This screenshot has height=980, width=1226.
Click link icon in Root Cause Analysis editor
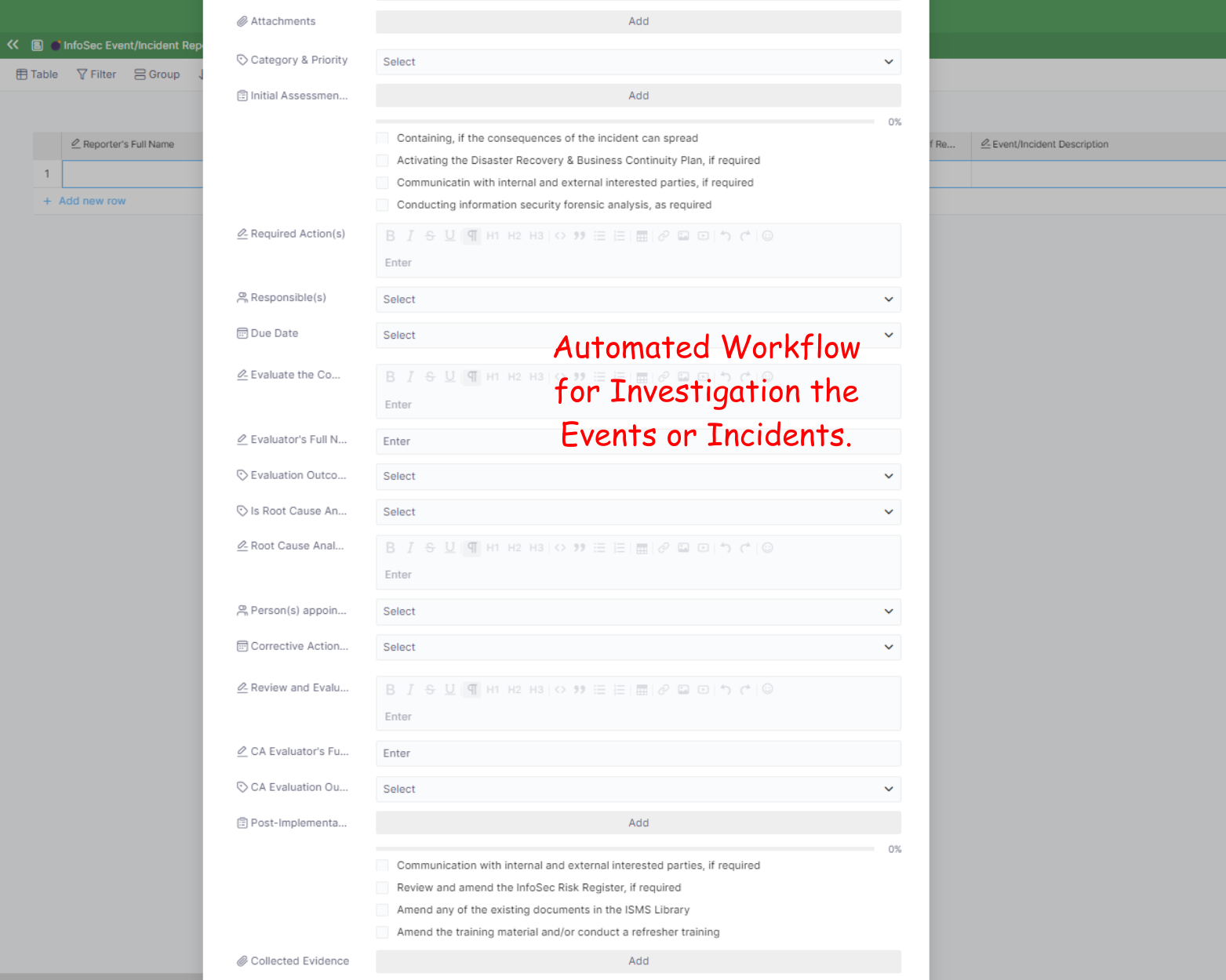click(664, 548)
